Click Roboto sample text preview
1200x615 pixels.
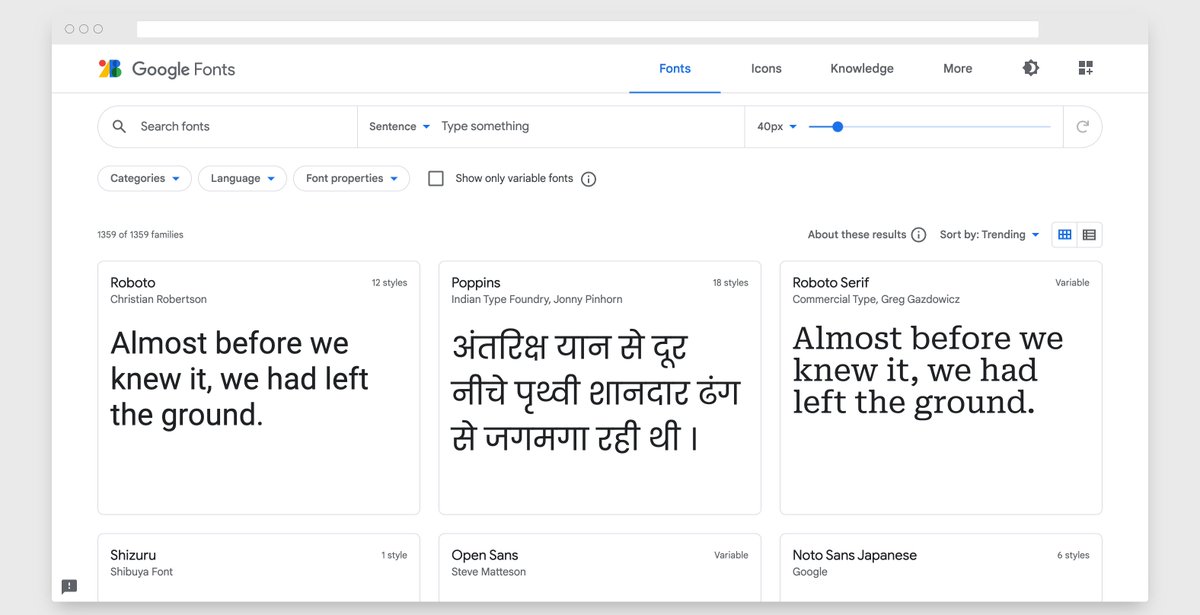[x=240, y=379]
